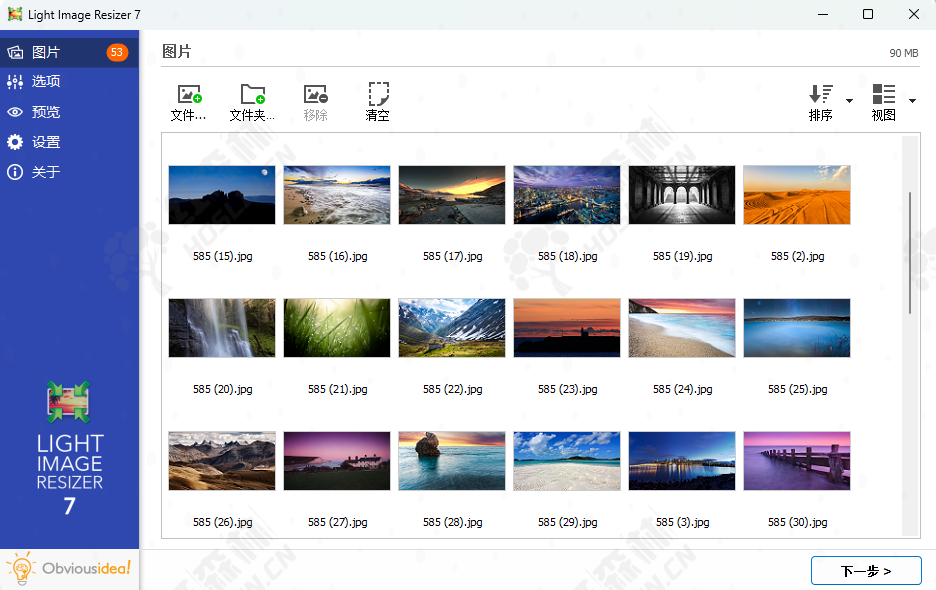Screen dimensions: 936x590
Task: Select thumbnail 585 (28).jpg sea rock
Action: [x=452, y=461]
